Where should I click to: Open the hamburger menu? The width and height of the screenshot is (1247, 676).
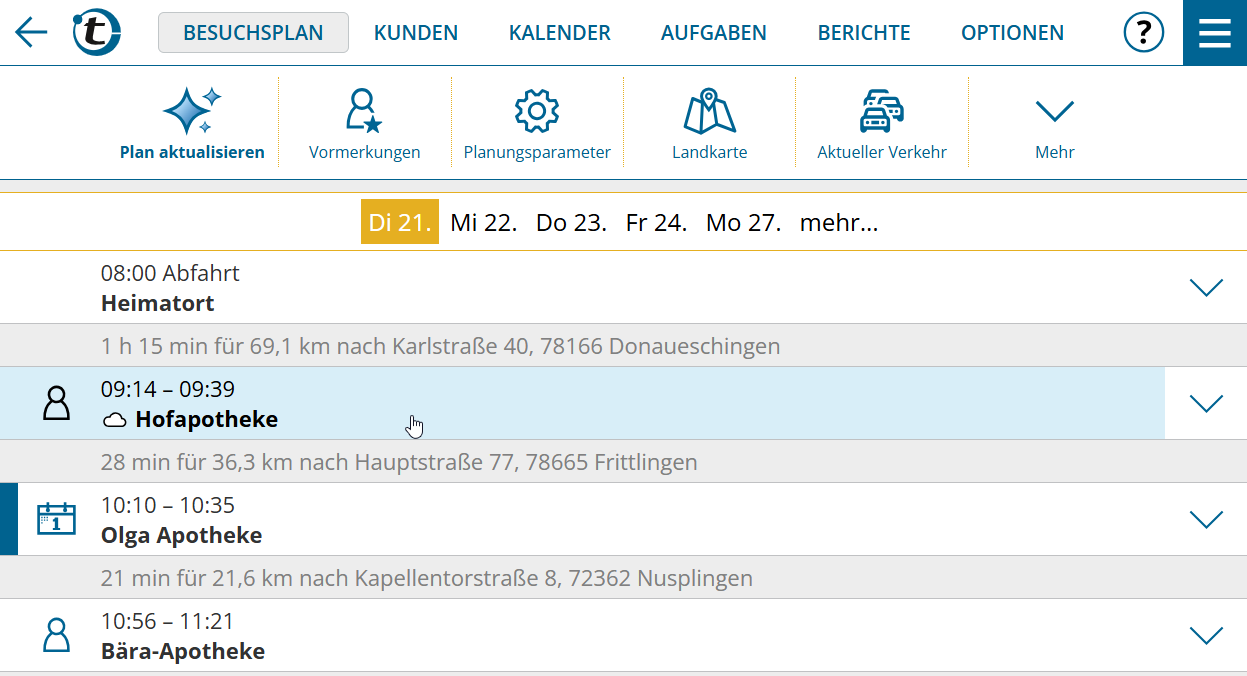pos(1214,33)
